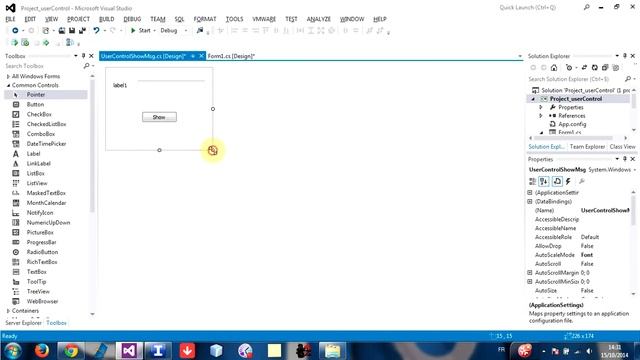This screenshot has height=360, width=640.
Task: Open the Properties object selector dropdown
Action: point(635,170)
